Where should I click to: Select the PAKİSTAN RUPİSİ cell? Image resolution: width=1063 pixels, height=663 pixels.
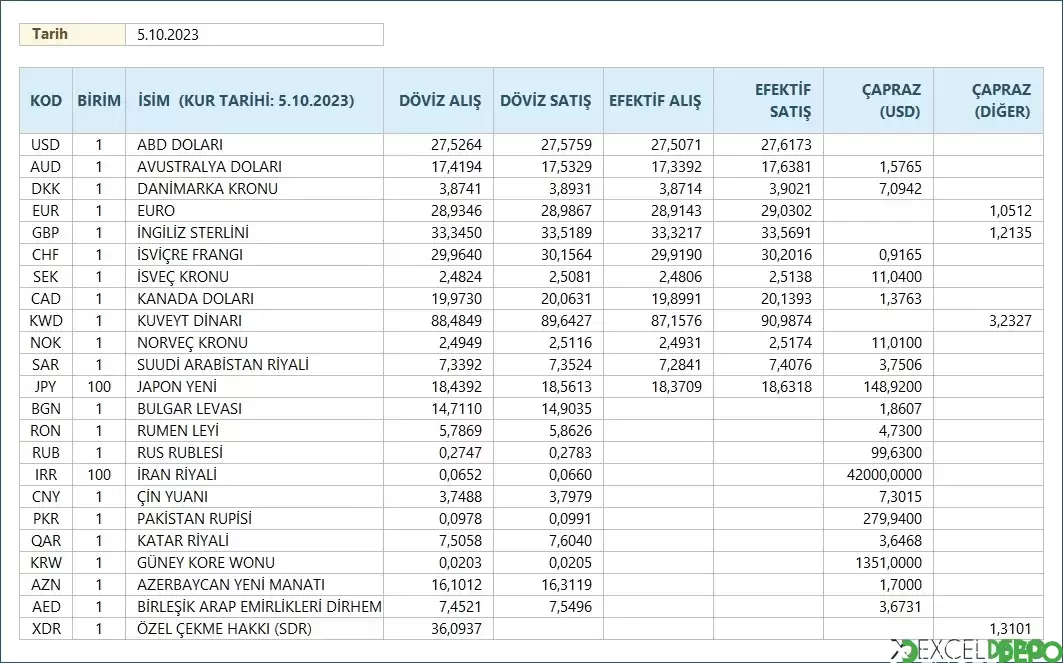254,519
